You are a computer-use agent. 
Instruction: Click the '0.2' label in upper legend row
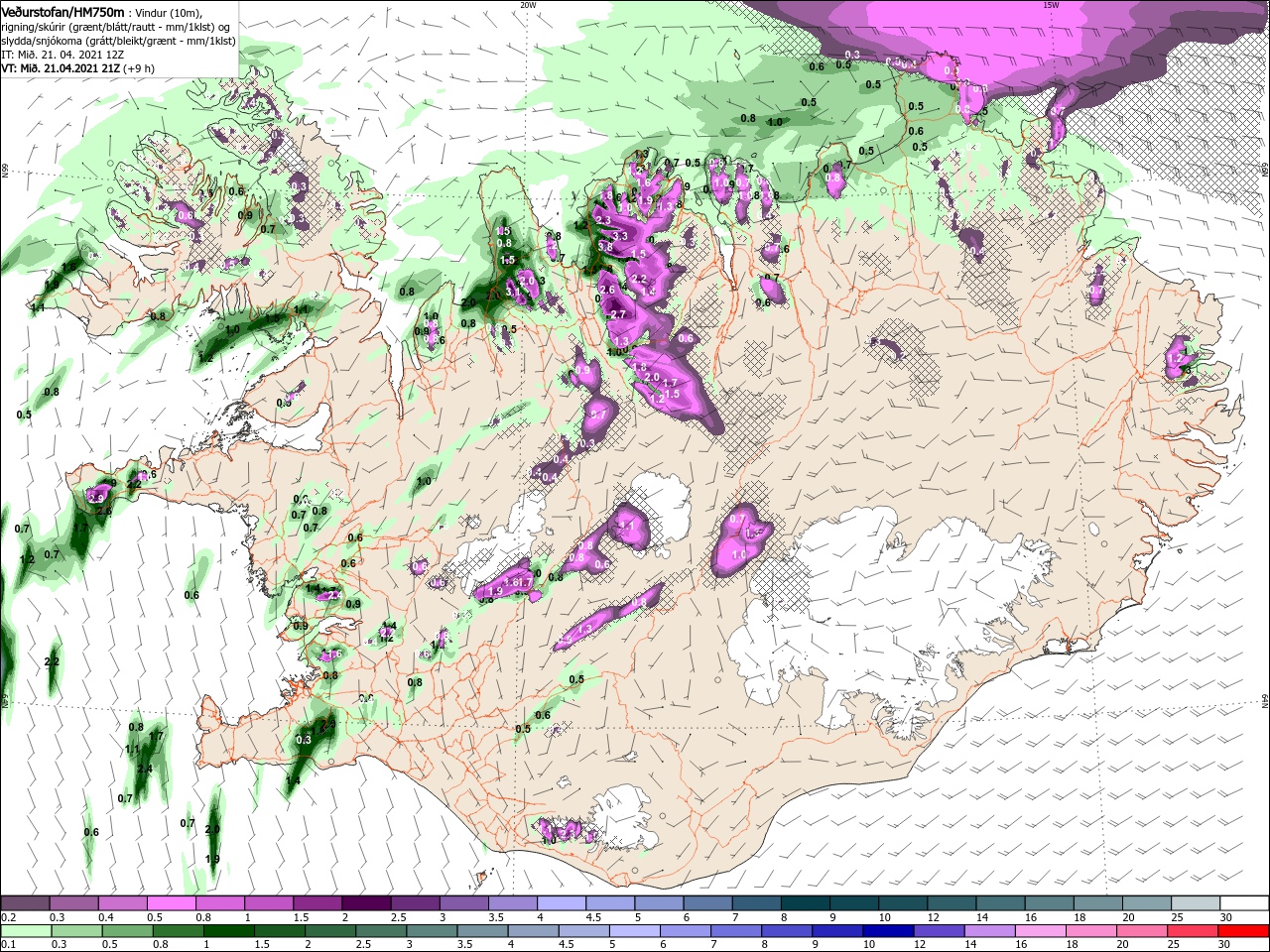pyautogui.click(x=9, y=917)
